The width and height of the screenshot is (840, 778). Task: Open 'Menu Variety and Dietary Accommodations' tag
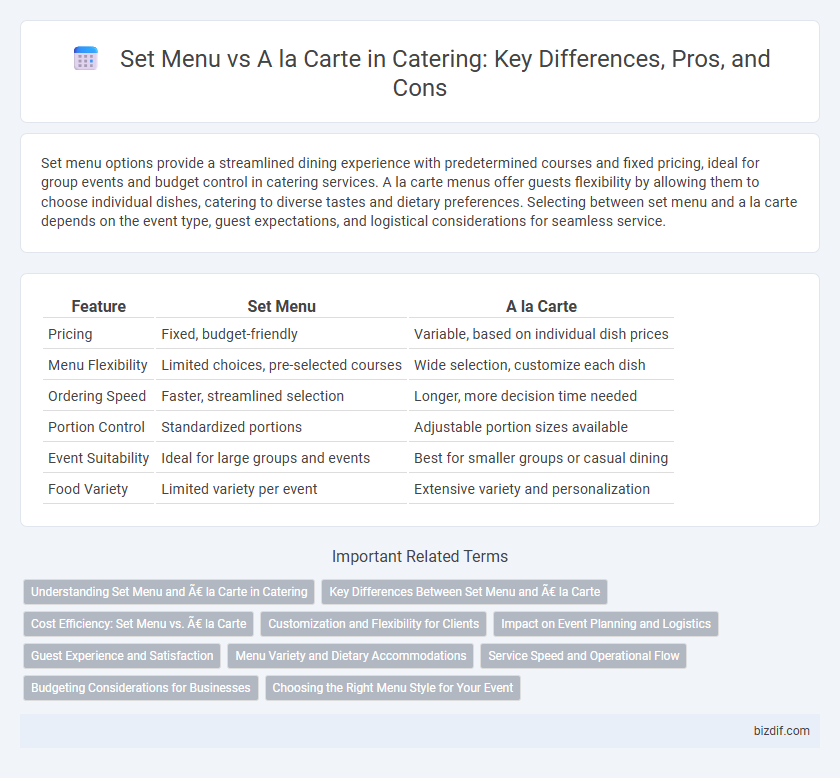(351, 655)
